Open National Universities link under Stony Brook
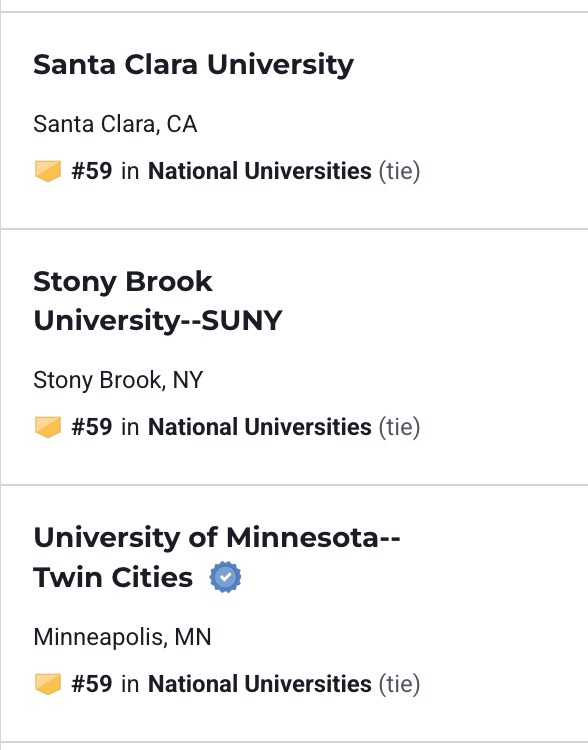The width and height of the screenshot is (588, 750). click(260, 427)
